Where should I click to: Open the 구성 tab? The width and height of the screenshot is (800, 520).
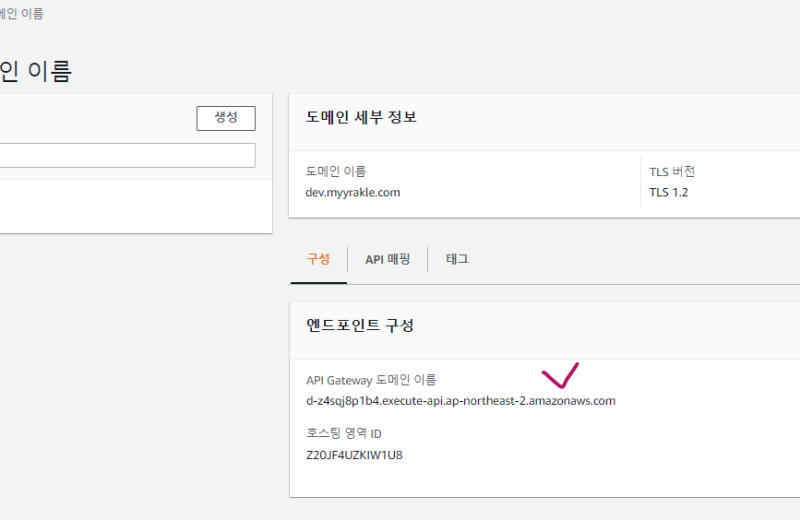(x=318, y=259)
